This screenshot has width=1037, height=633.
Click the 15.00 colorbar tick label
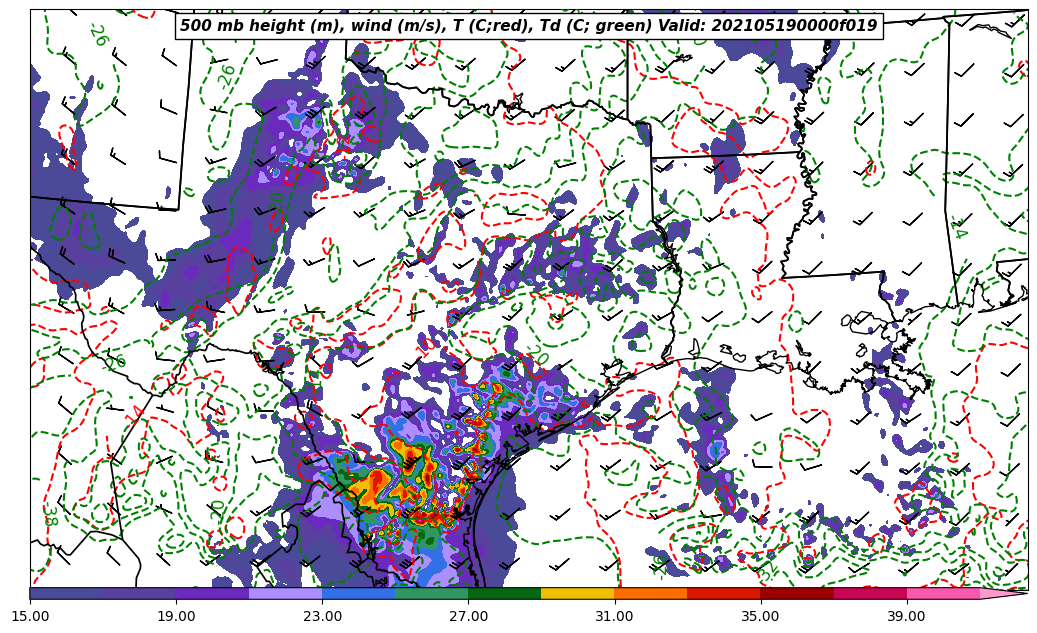coord(30,616)
